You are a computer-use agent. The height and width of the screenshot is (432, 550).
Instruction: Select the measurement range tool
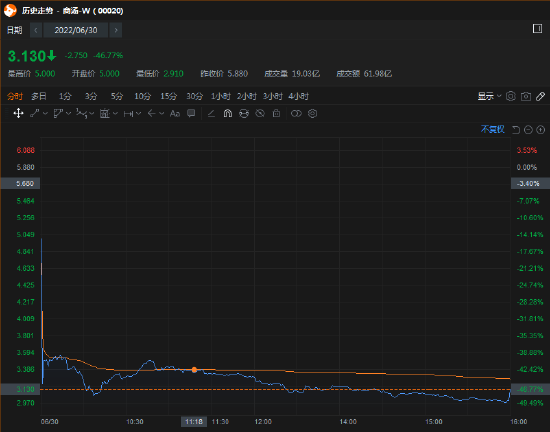pos(105,113)
